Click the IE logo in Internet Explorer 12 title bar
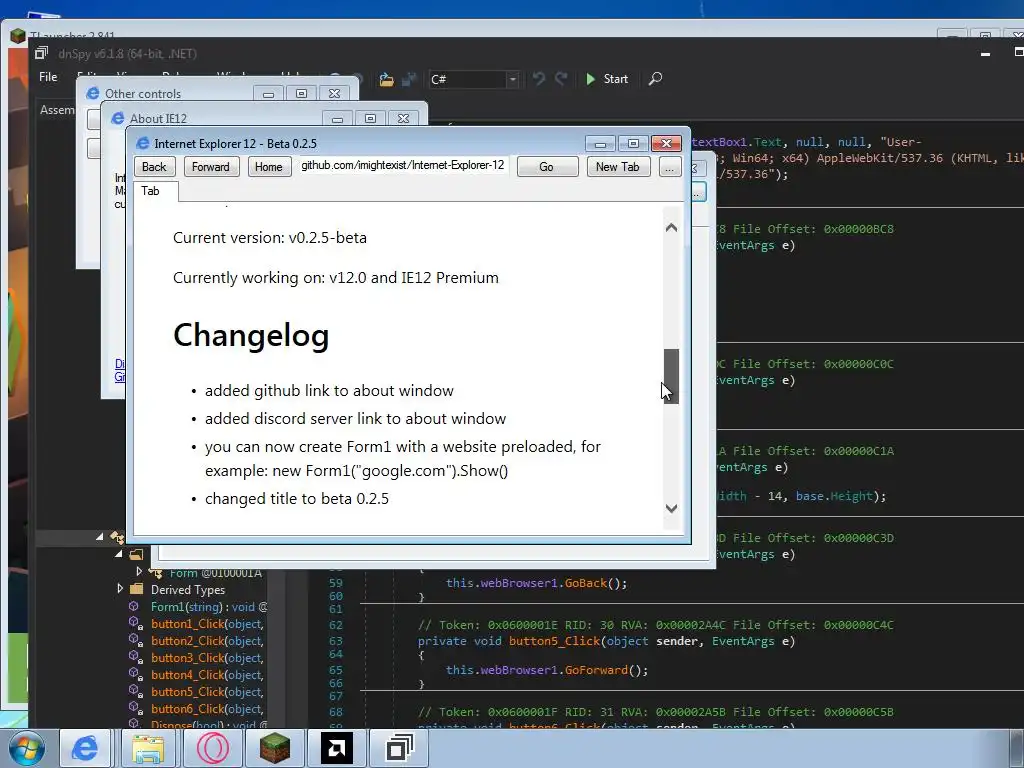Screen dimensions: 1024x768 142,143
